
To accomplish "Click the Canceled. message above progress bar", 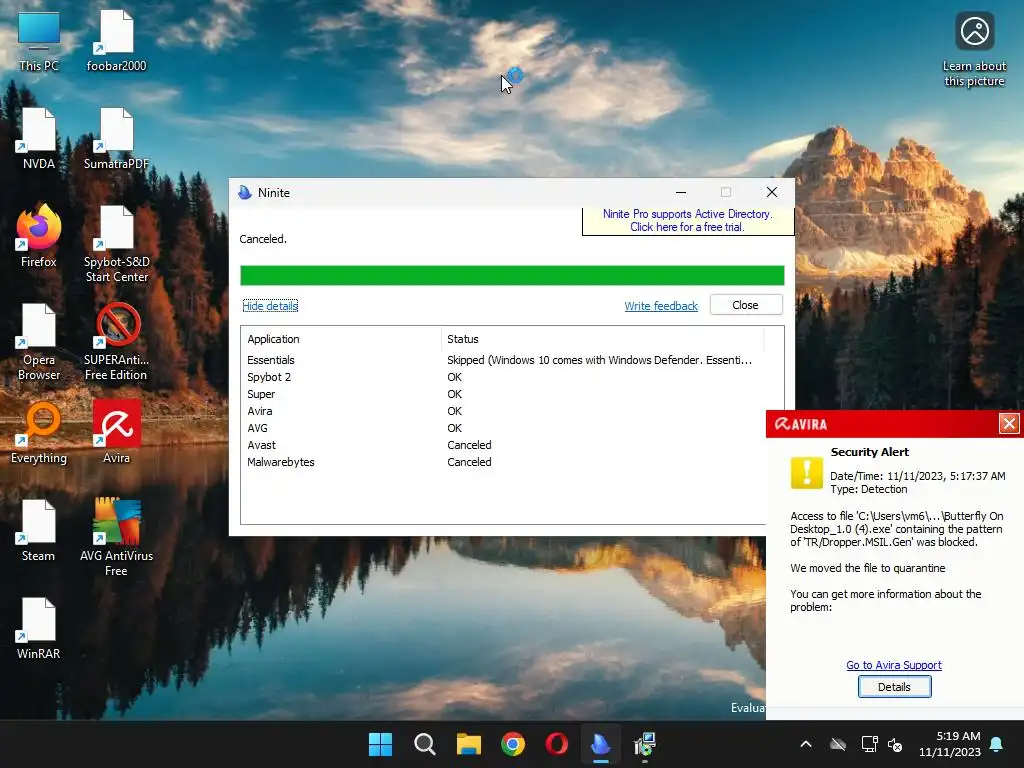I will (x=263, y=239).
